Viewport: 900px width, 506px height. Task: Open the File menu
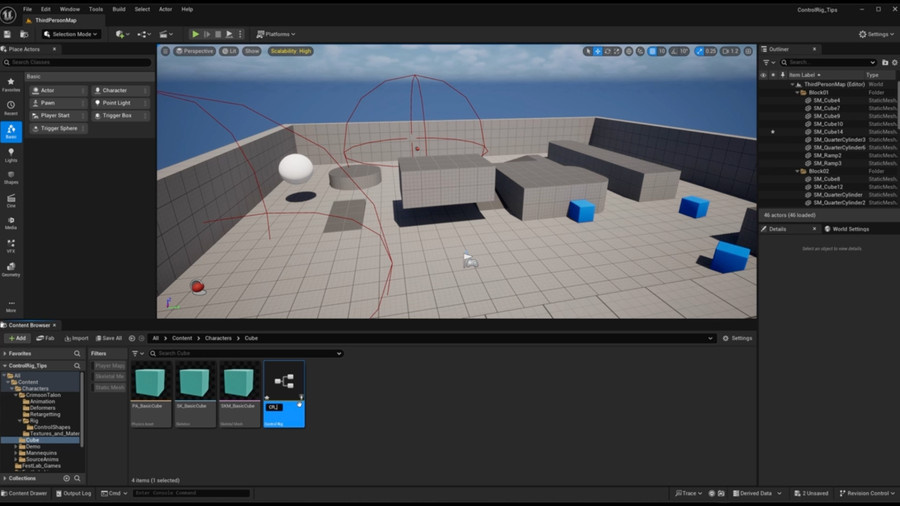27,9
